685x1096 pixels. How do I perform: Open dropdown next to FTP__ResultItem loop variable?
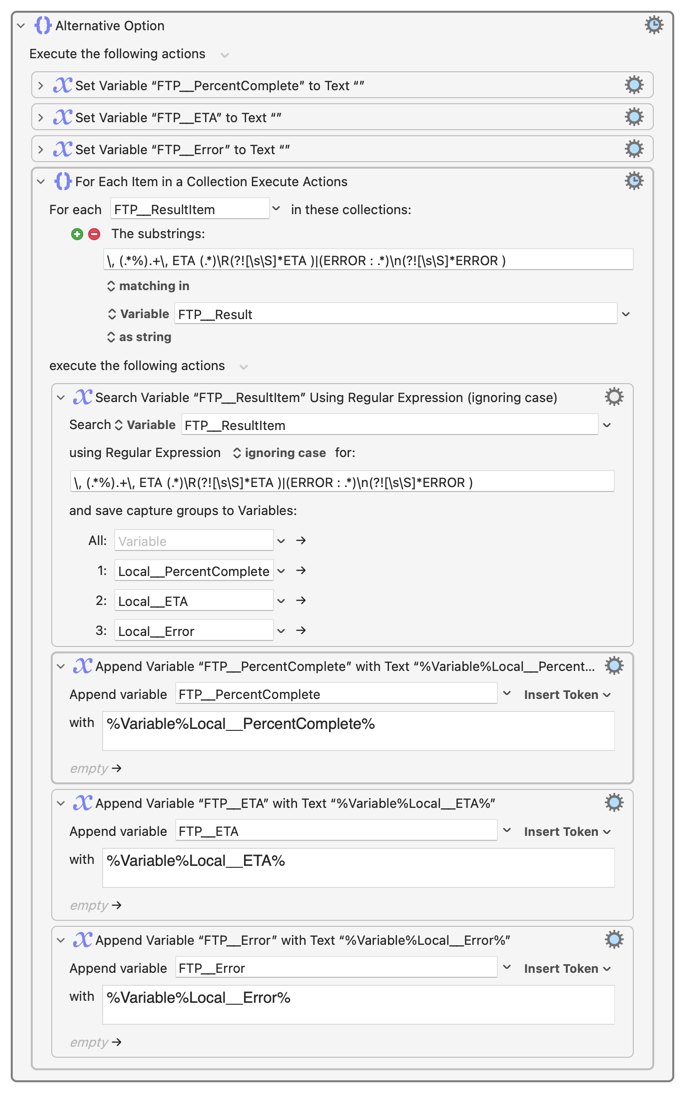click(277, 210)
